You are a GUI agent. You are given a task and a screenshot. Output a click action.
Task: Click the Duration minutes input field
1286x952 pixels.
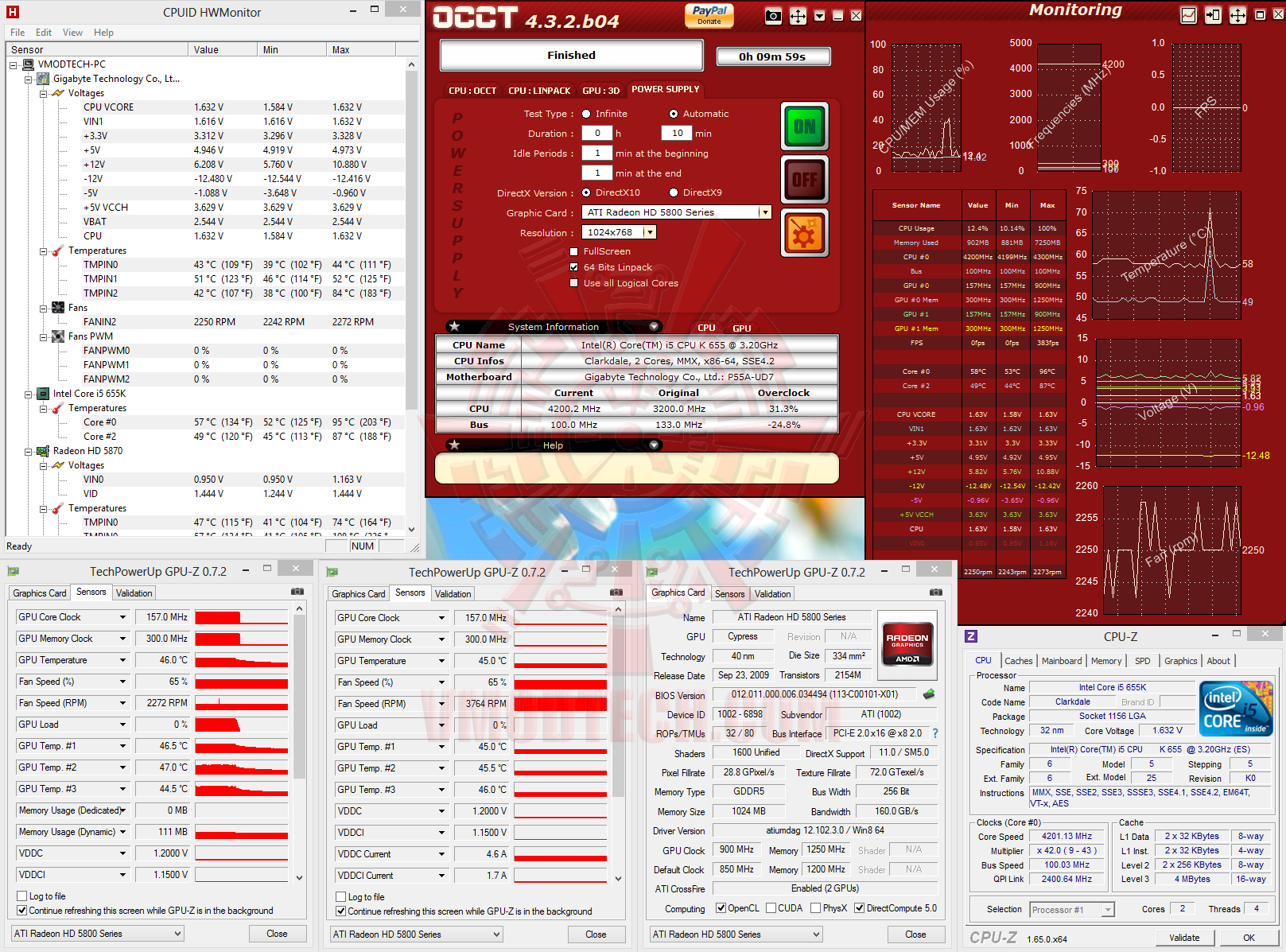click(677, 134)
